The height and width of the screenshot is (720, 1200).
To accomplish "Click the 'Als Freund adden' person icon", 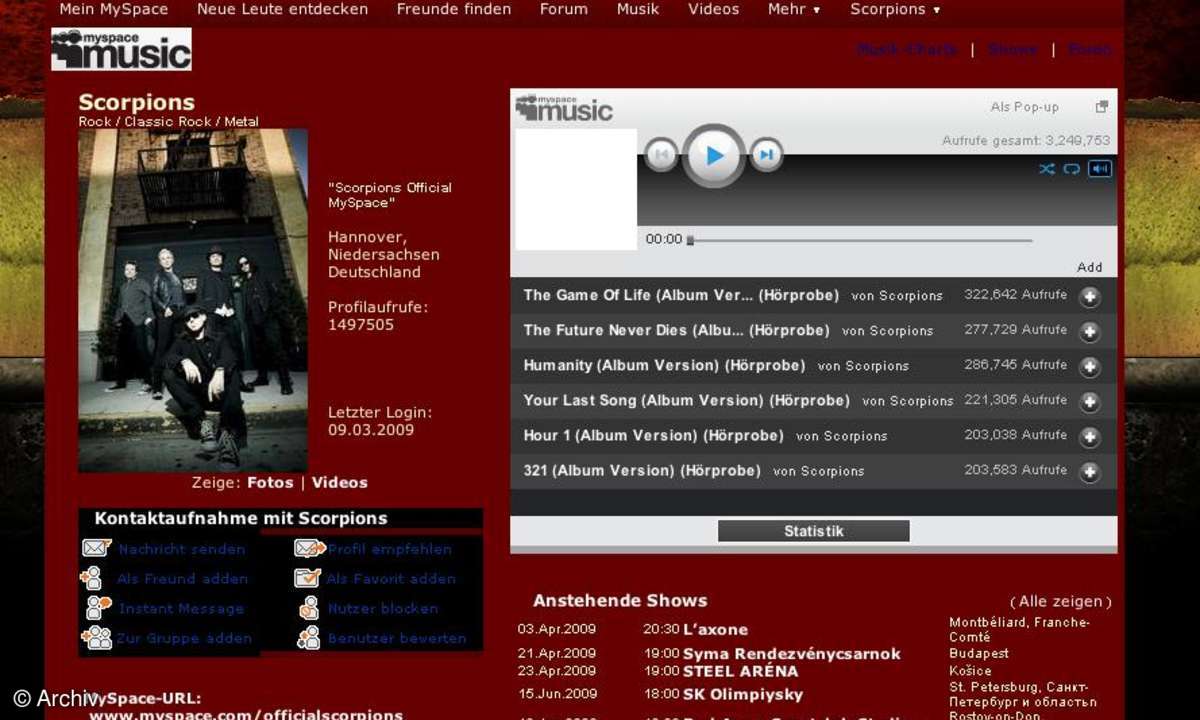I will (x=92, y=578).
